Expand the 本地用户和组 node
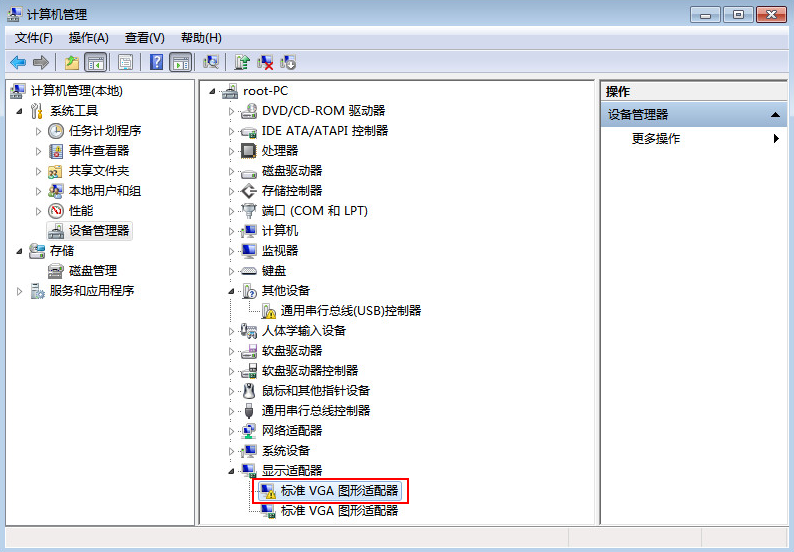Viewport: 794px width, 552px height. tap(38, 191)
